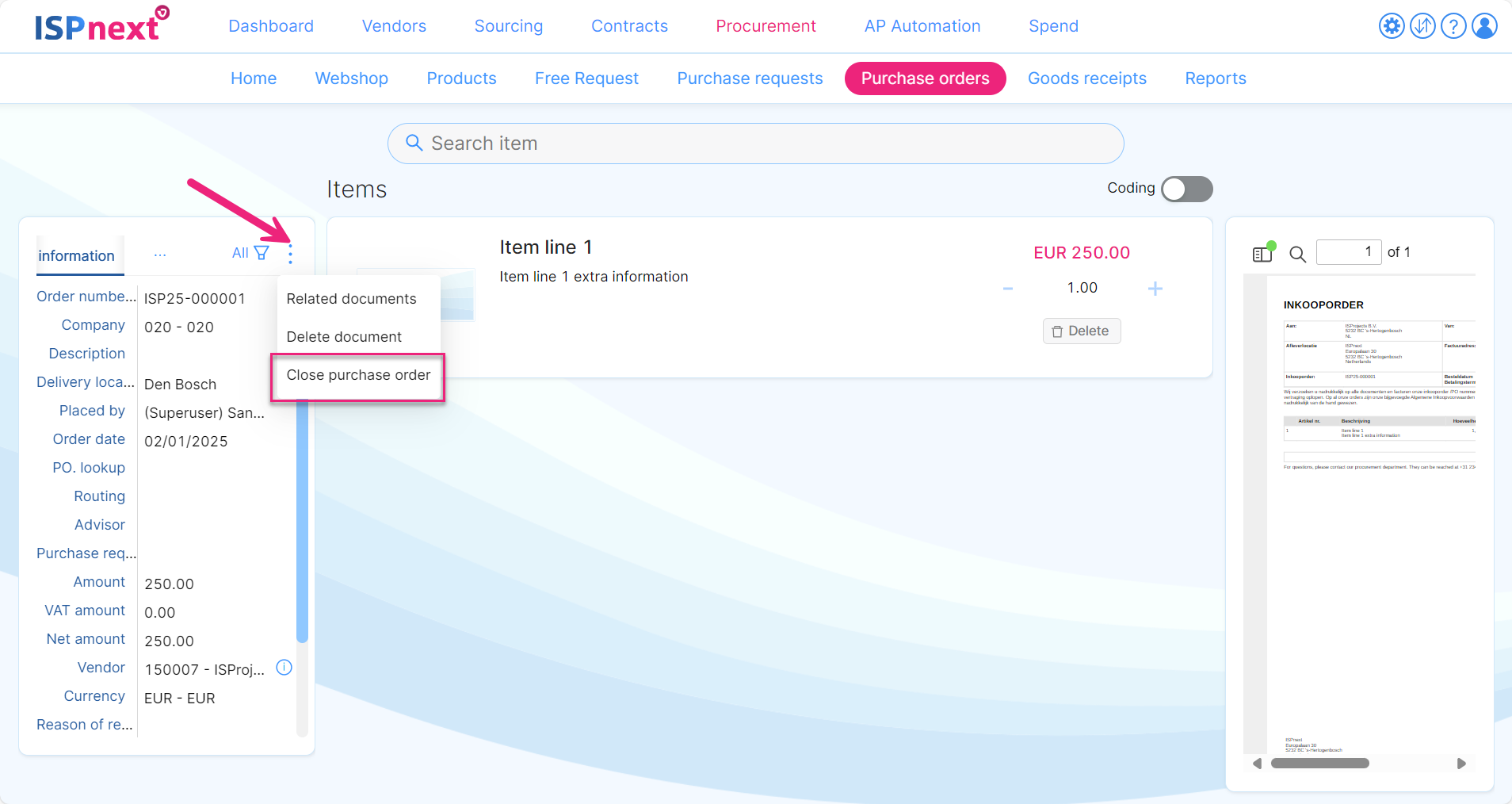Click the Delete button for Item line 1

1082,331
